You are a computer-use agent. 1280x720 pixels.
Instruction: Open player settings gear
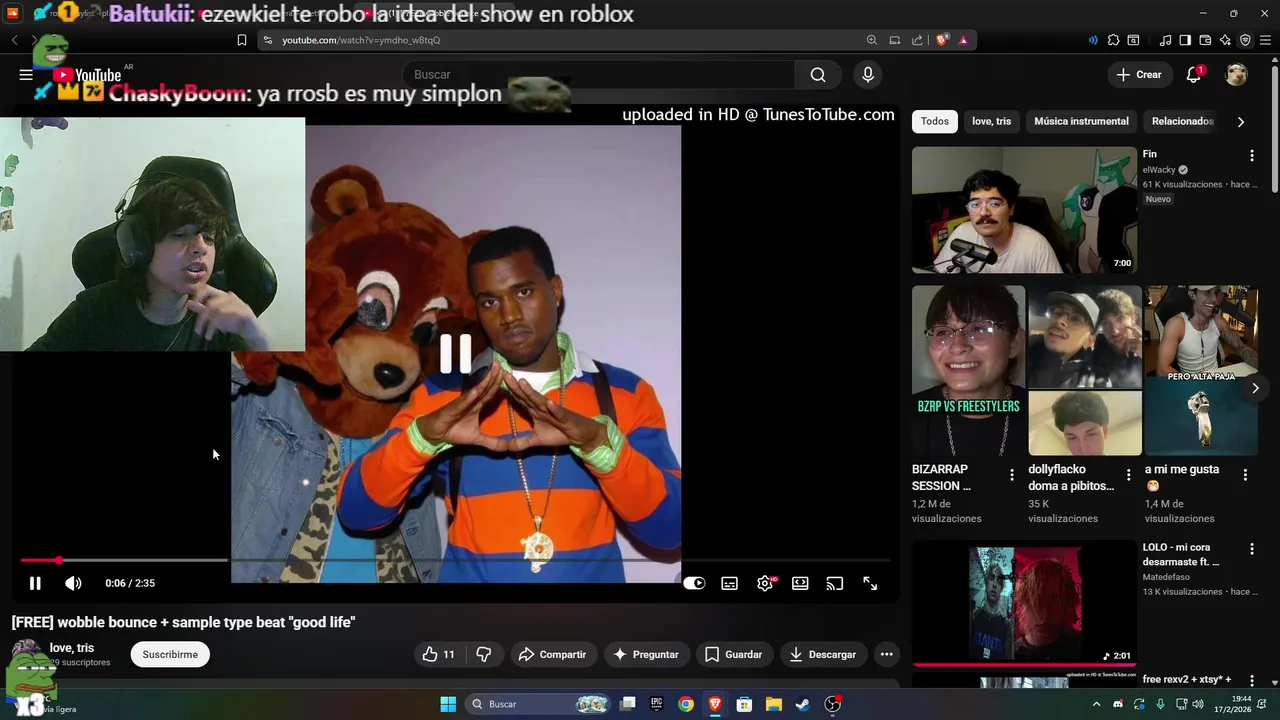pyautogui.click(x=765, y=583)
